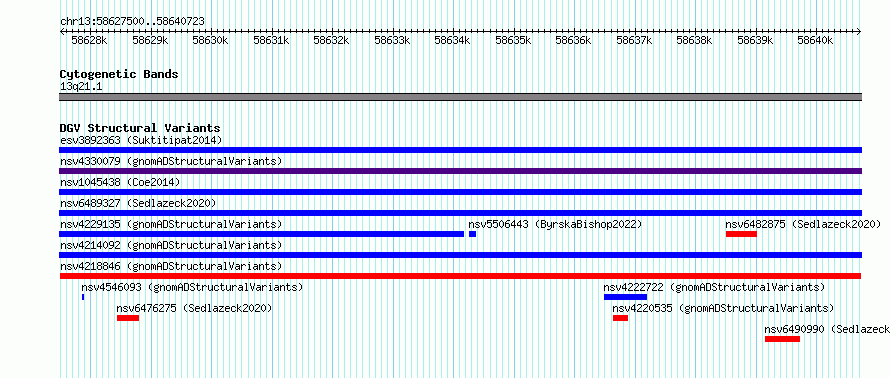Image resolution: width=890 pixels, height=378 pixels.
Task: Click the gray 13q21.1 cytoband bar
Action: click(x=460, y=97)
